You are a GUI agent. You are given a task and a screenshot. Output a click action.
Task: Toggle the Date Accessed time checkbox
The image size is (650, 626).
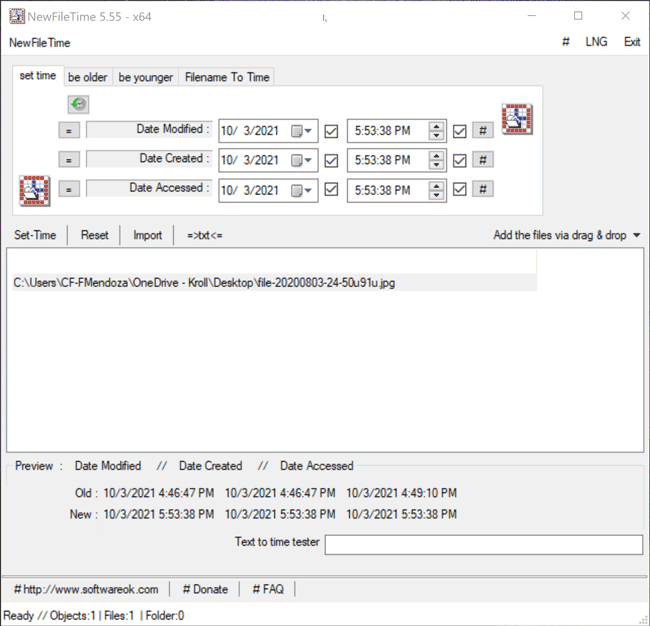[460, 189]
